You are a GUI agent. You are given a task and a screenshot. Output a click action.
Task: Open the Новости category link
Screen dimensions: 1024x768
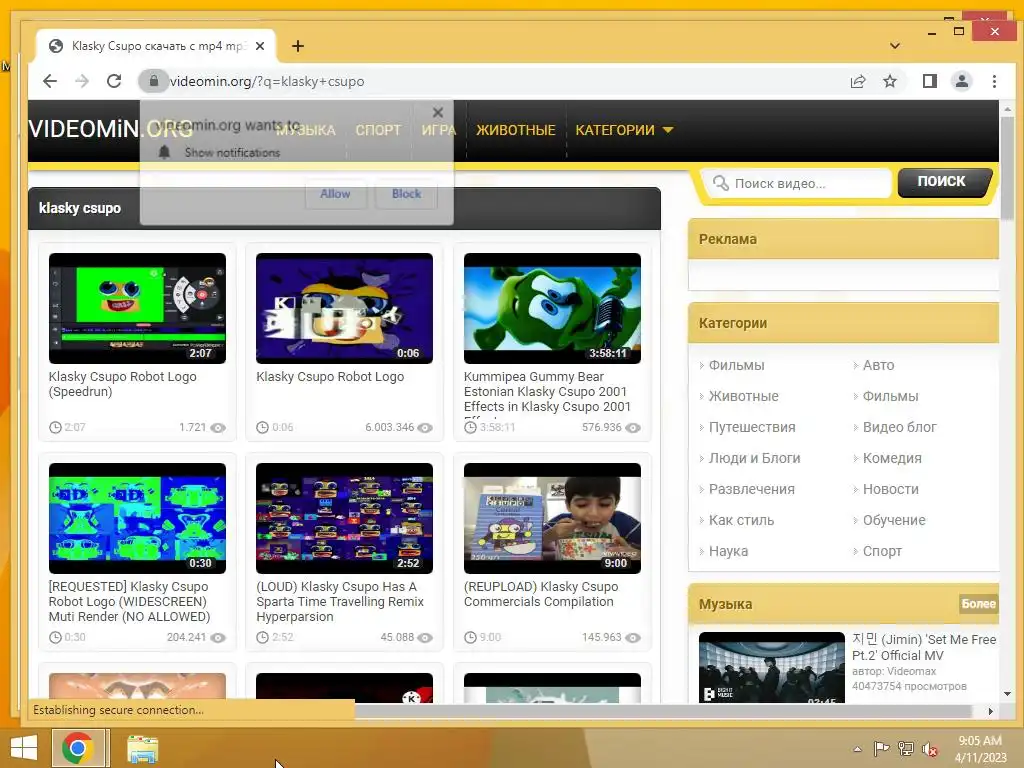point(891,489)
